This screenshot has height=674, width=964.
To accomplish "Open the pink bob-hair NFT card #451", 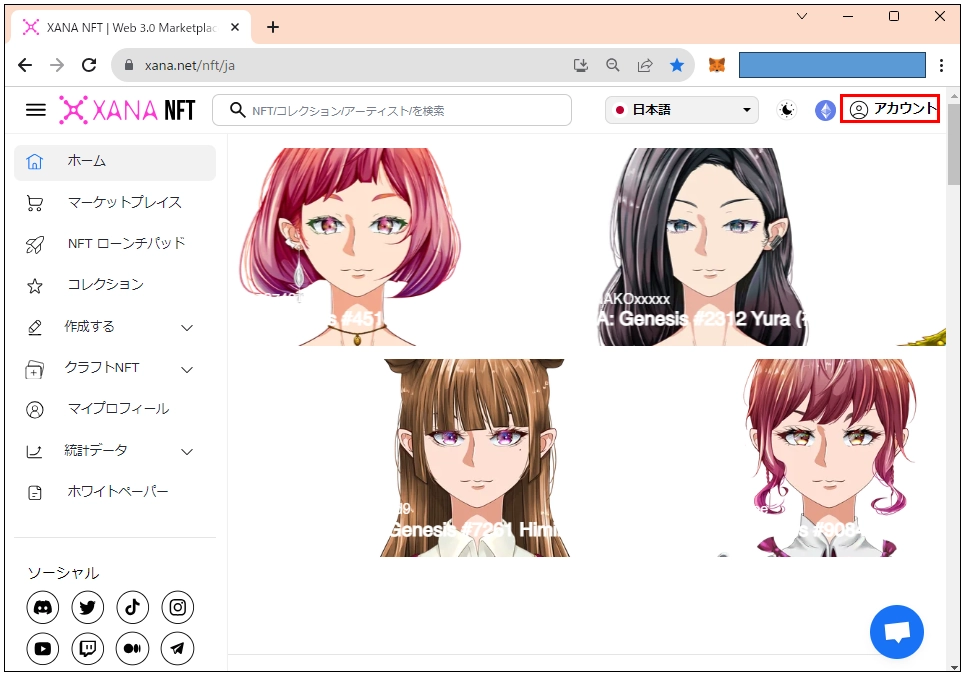I will pos(351,247).
